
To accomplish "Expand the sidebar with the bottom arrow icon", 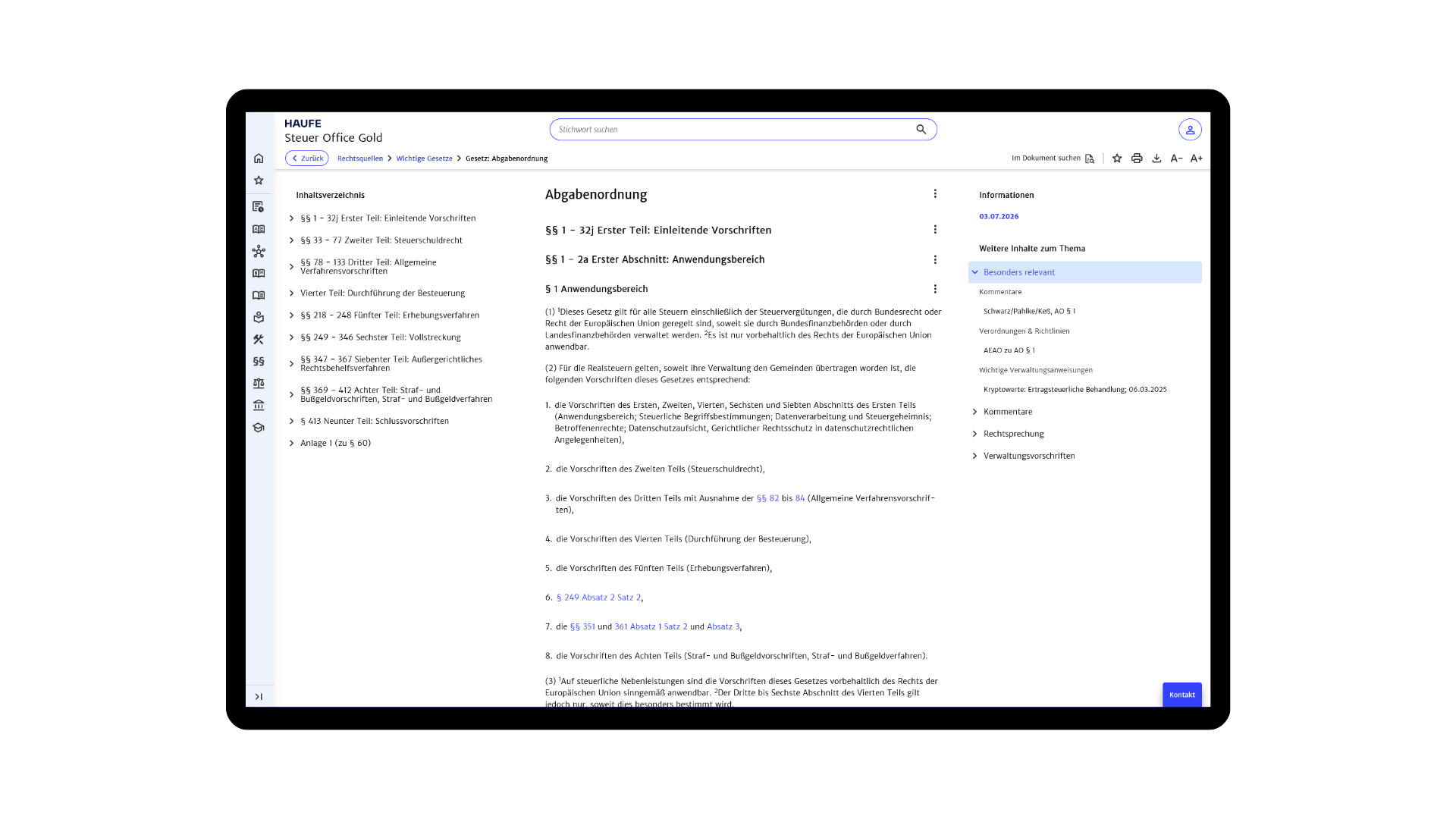I will click(x=259, y=697).
